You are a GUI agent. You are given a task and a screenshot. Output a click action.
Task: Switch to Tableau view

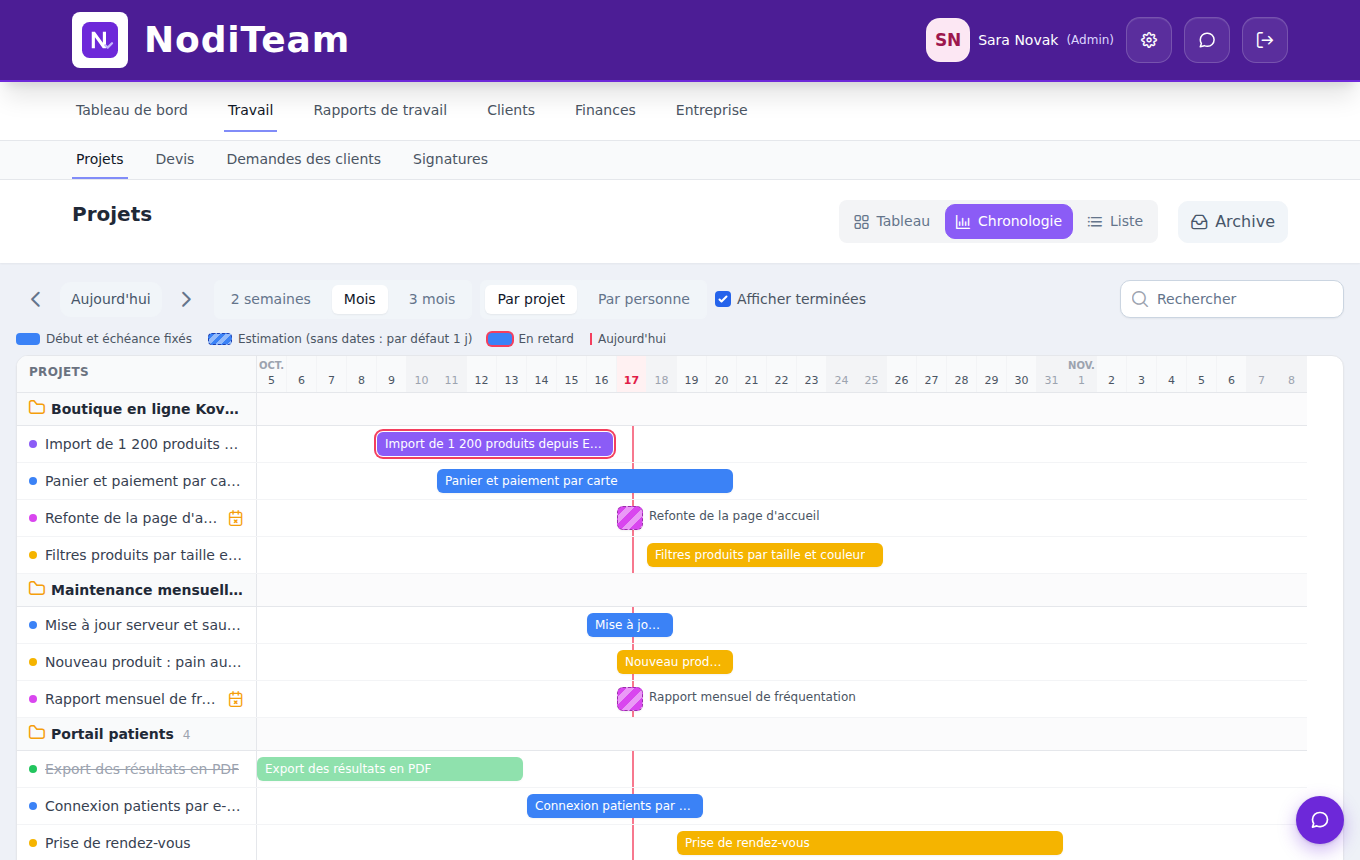coord(892,222)
